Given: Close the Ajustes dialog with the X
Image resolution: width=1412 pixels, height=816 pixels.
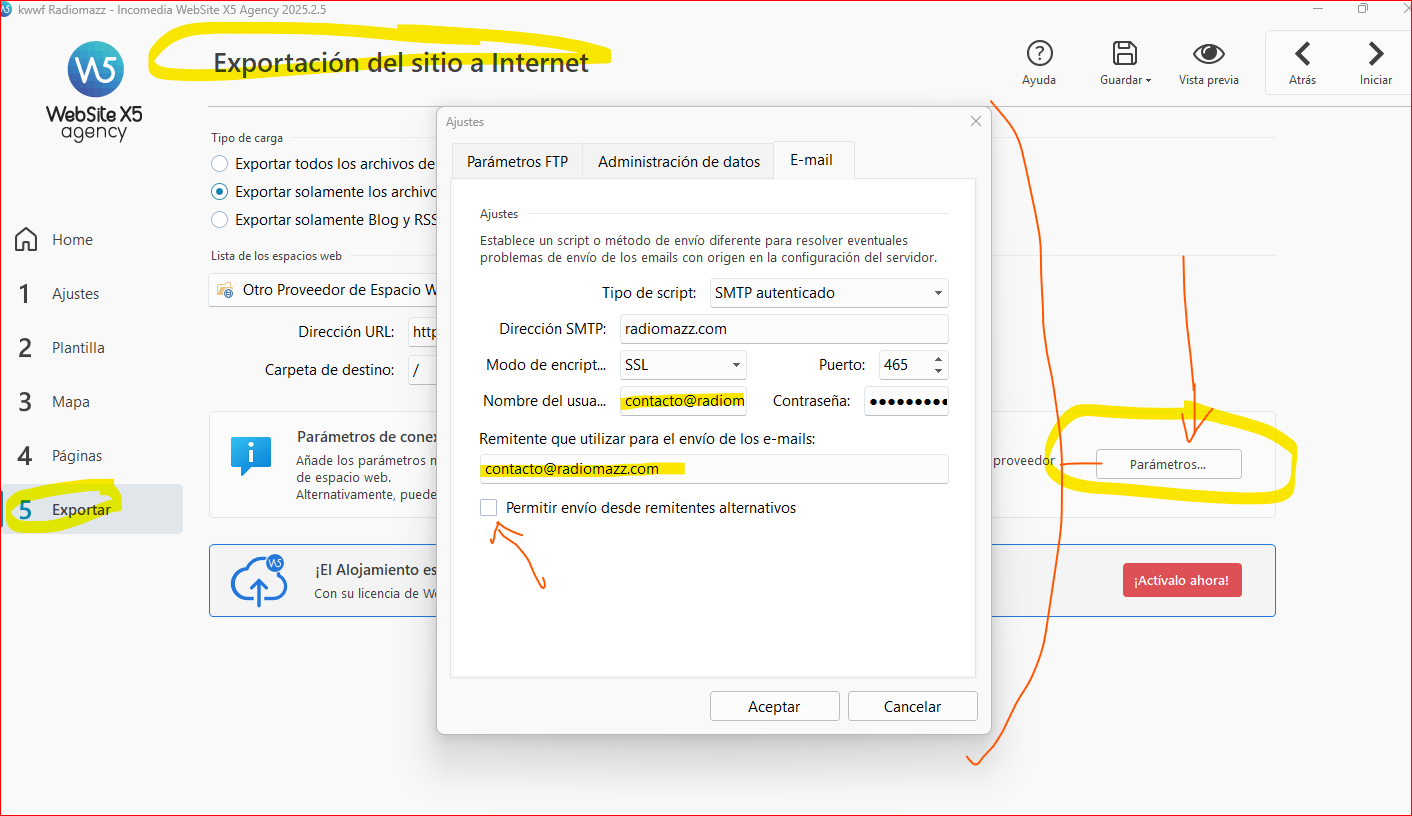Looking at the screenshot, I should tap(976, 121).
